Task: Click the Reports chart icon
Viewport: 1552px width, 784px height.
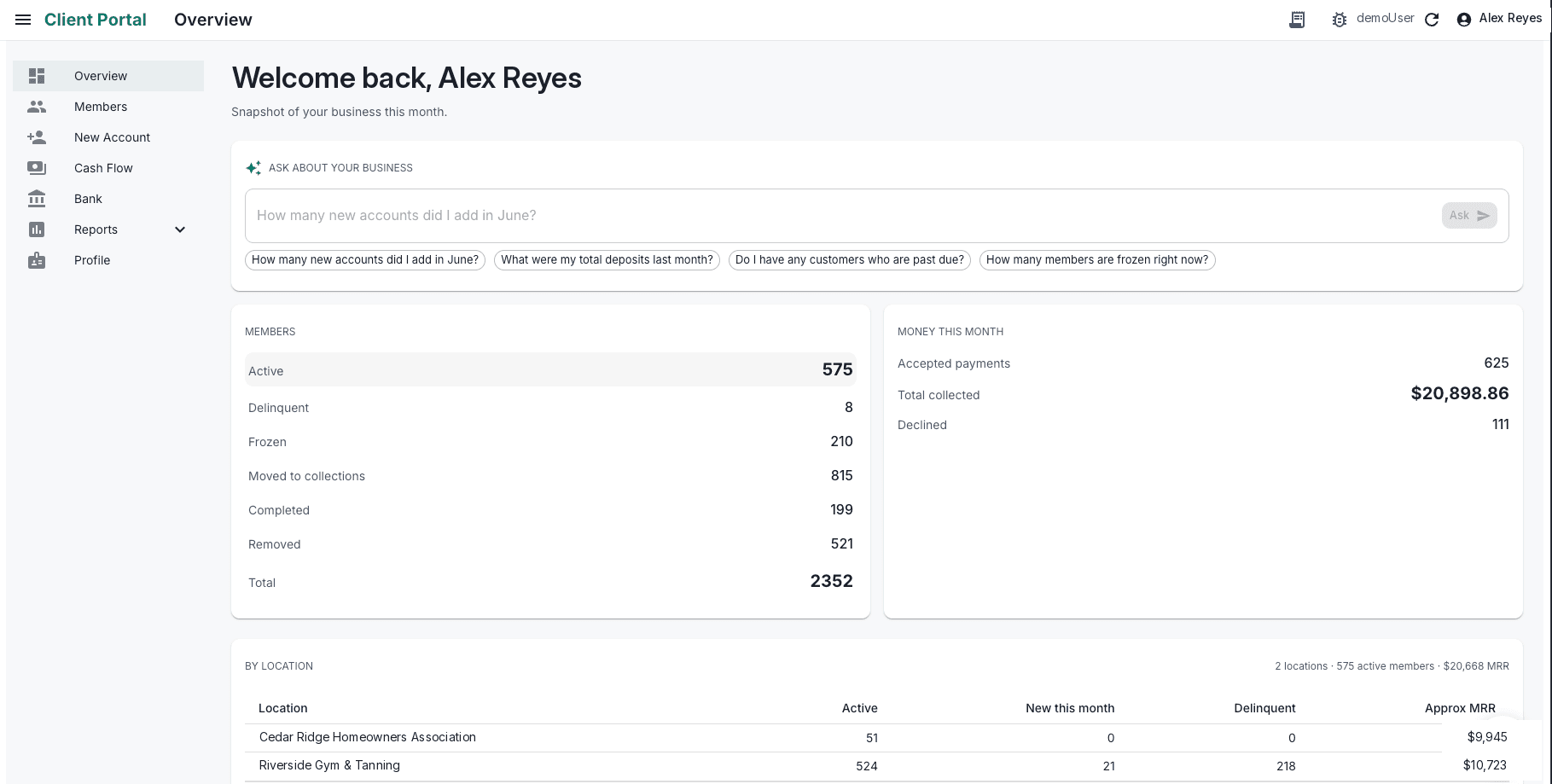Action: pos(37,229)
